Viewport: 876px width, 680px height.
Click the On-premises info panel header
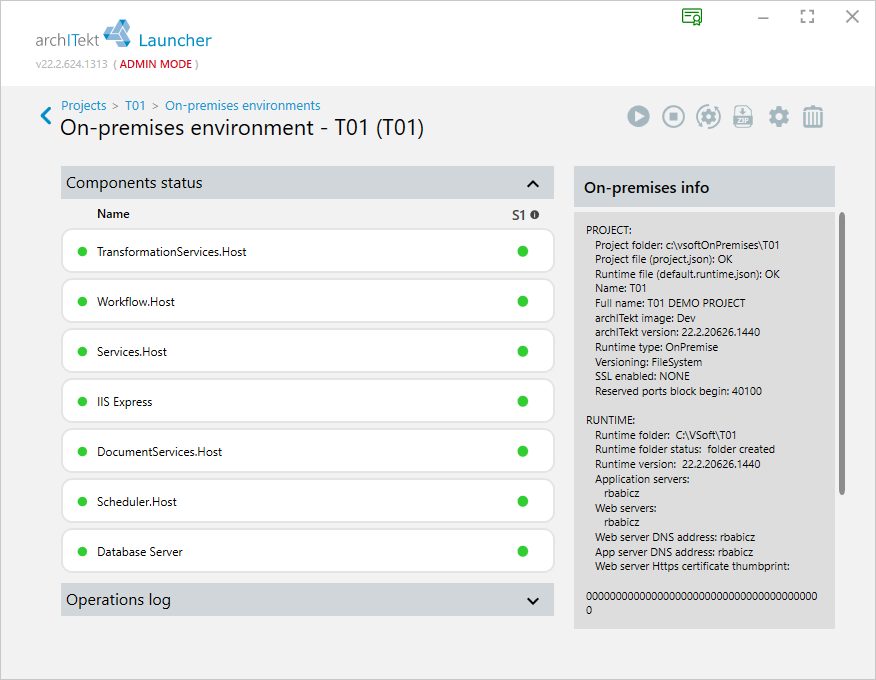coord(704,187)
